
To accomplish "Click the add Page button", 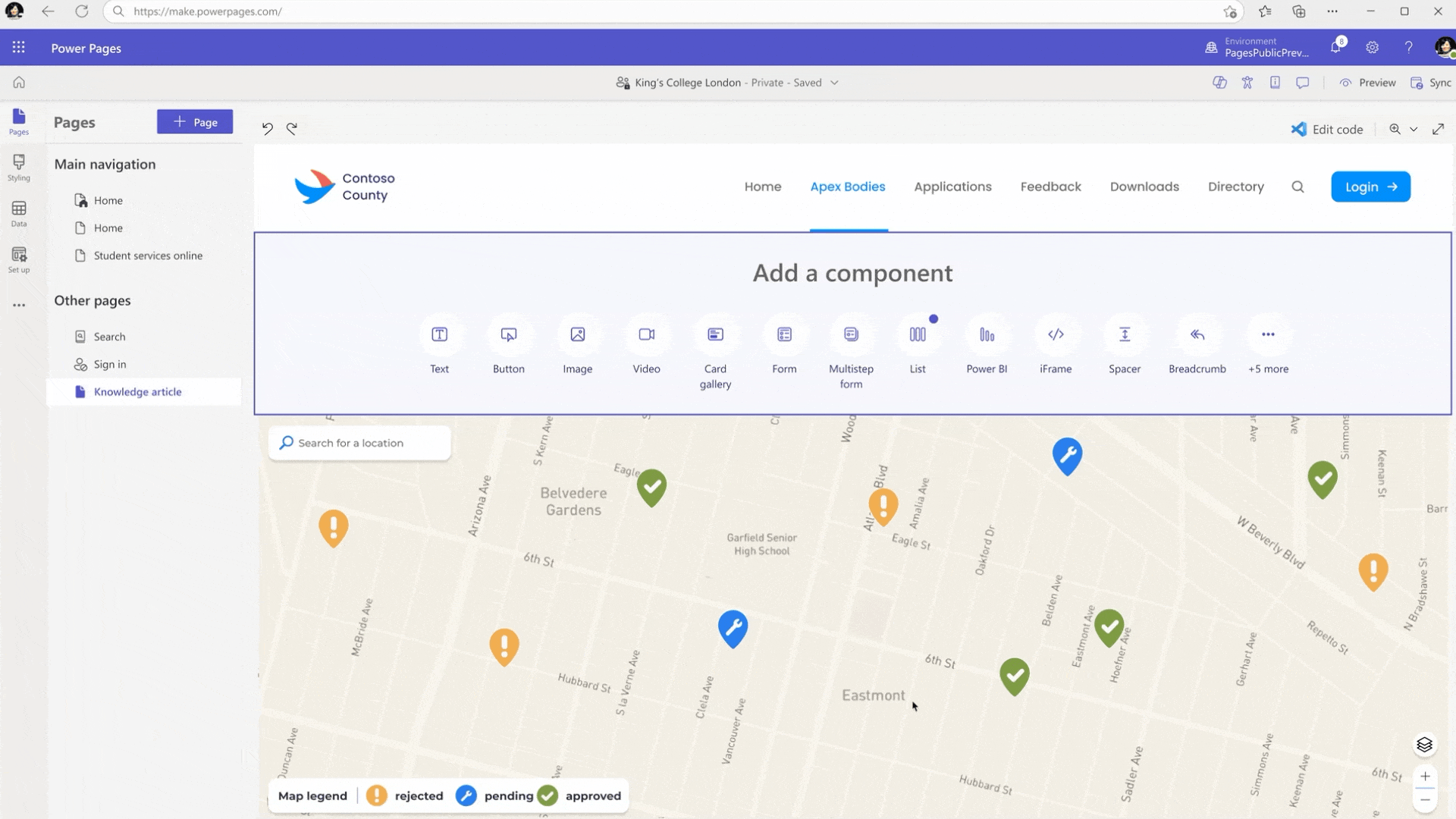I will pyautogui.click(x=195, y=122).
